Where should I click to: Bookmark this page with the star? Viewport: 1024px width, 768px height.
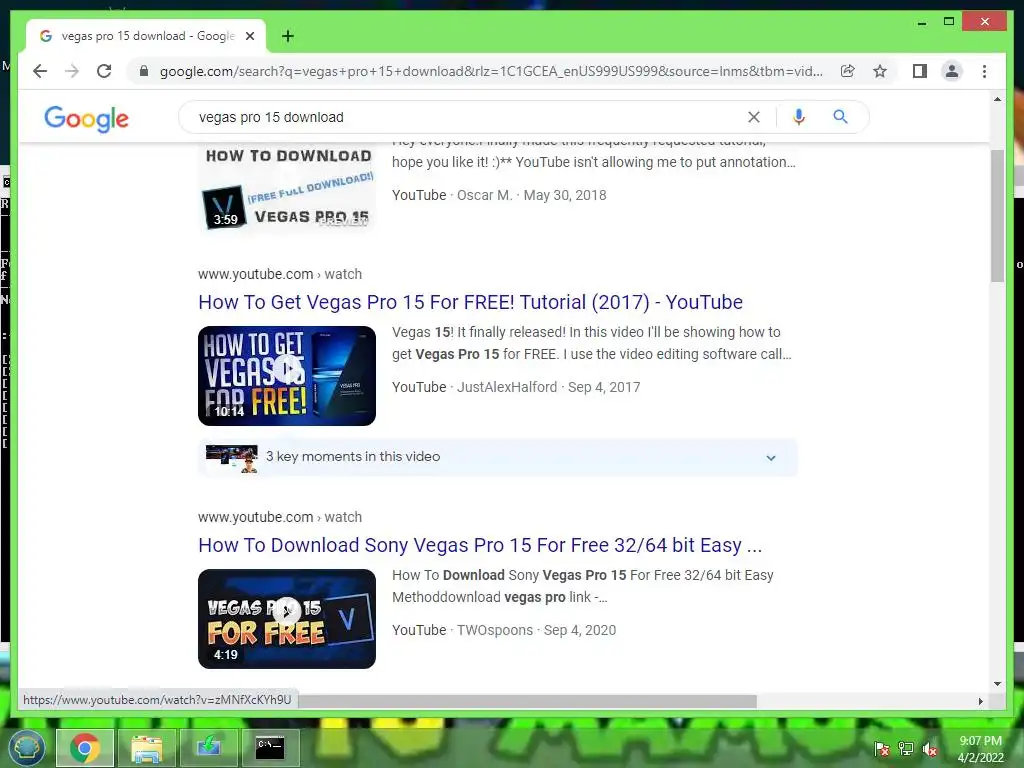click(x=880, y=71)
